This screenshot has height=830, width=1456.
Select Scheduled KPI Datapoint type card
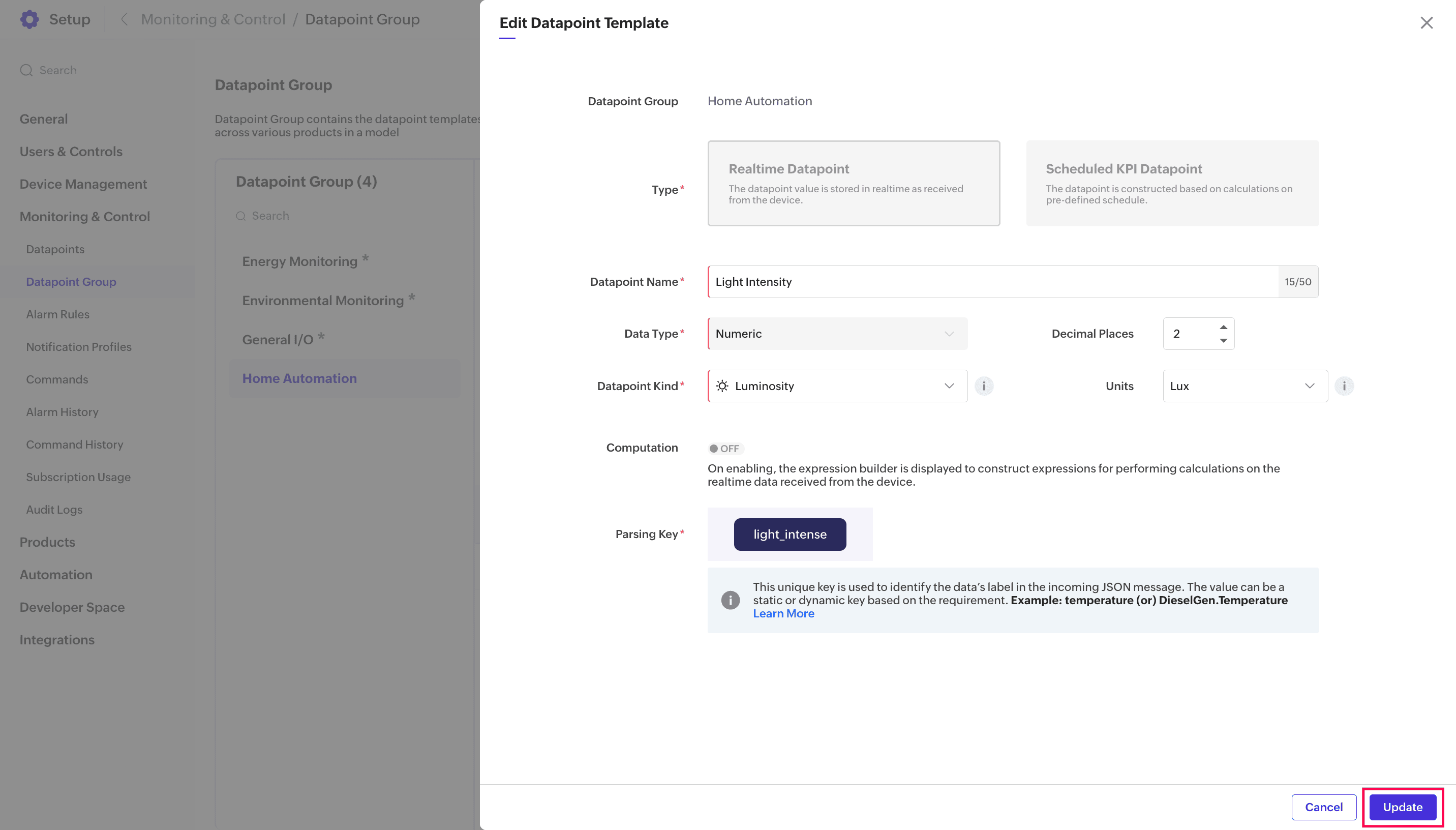(x=1172, y=183)
